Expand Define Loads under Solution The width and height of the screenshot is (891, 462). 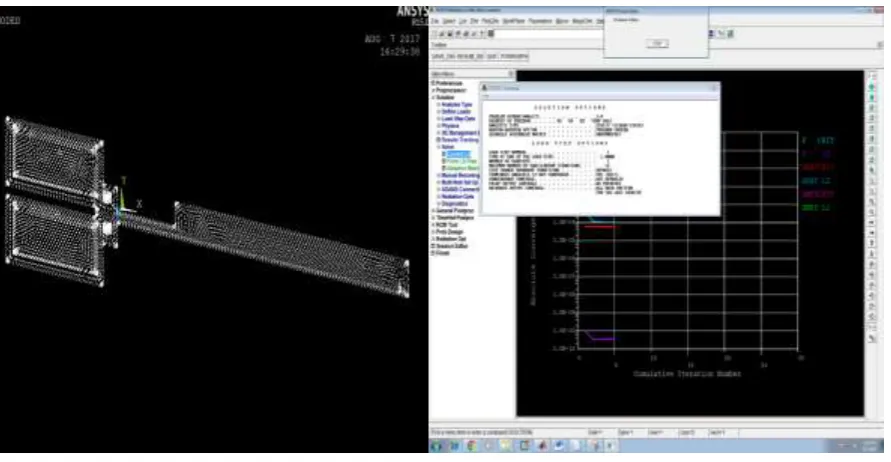pyautogui.click(x=455, y=111)
